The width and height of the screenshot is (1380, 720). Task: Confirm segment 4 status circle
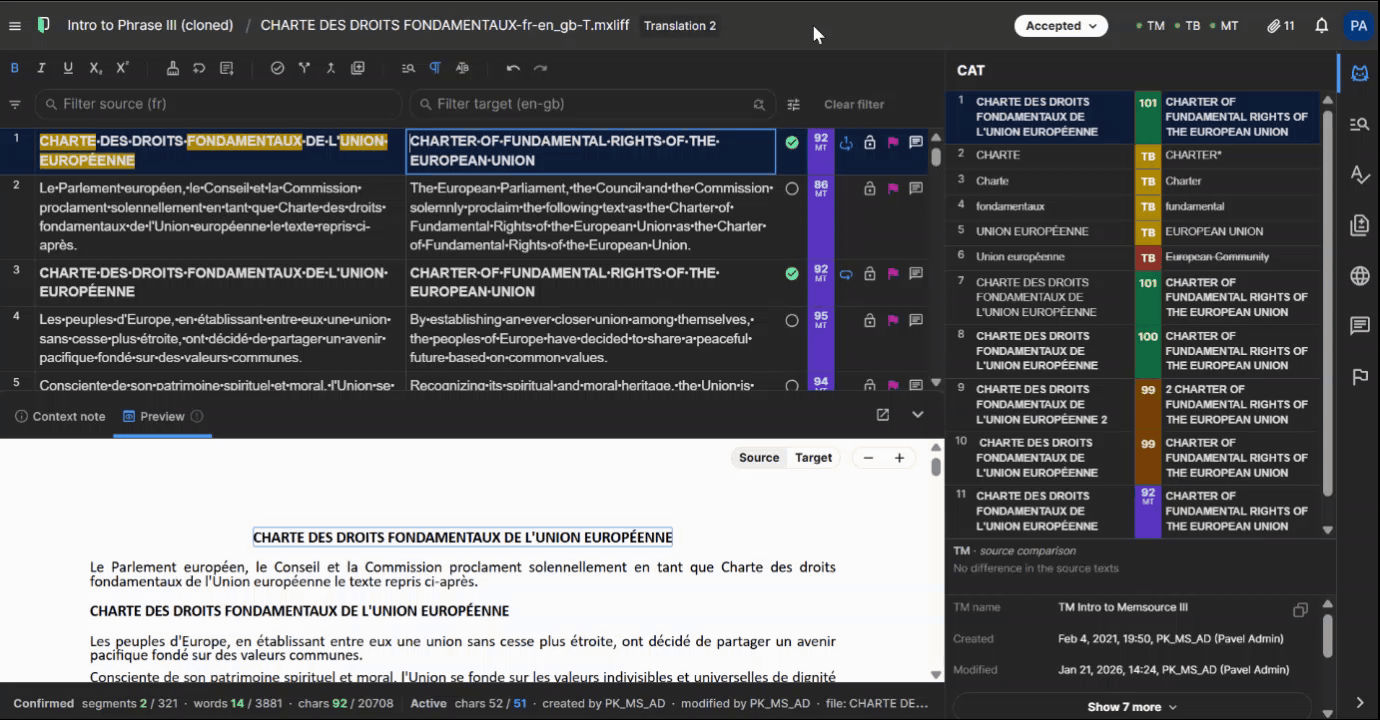792,321
